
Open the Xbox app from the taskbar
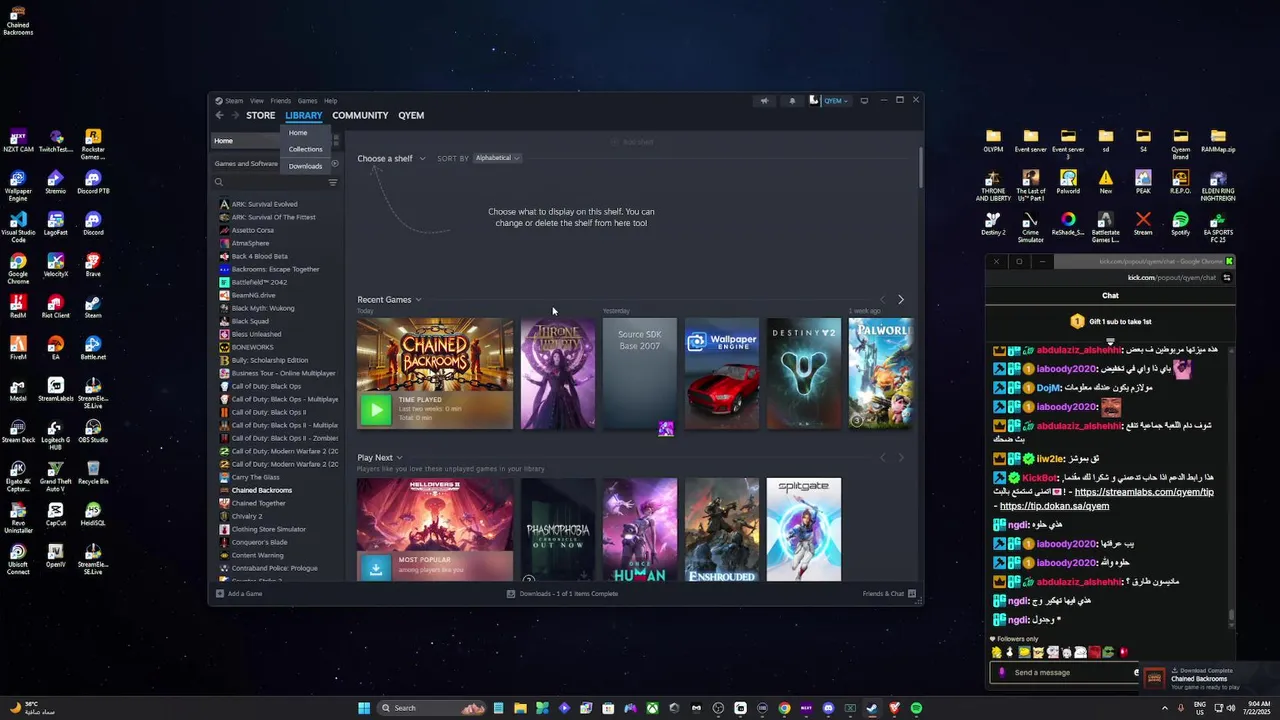(652, 708)
